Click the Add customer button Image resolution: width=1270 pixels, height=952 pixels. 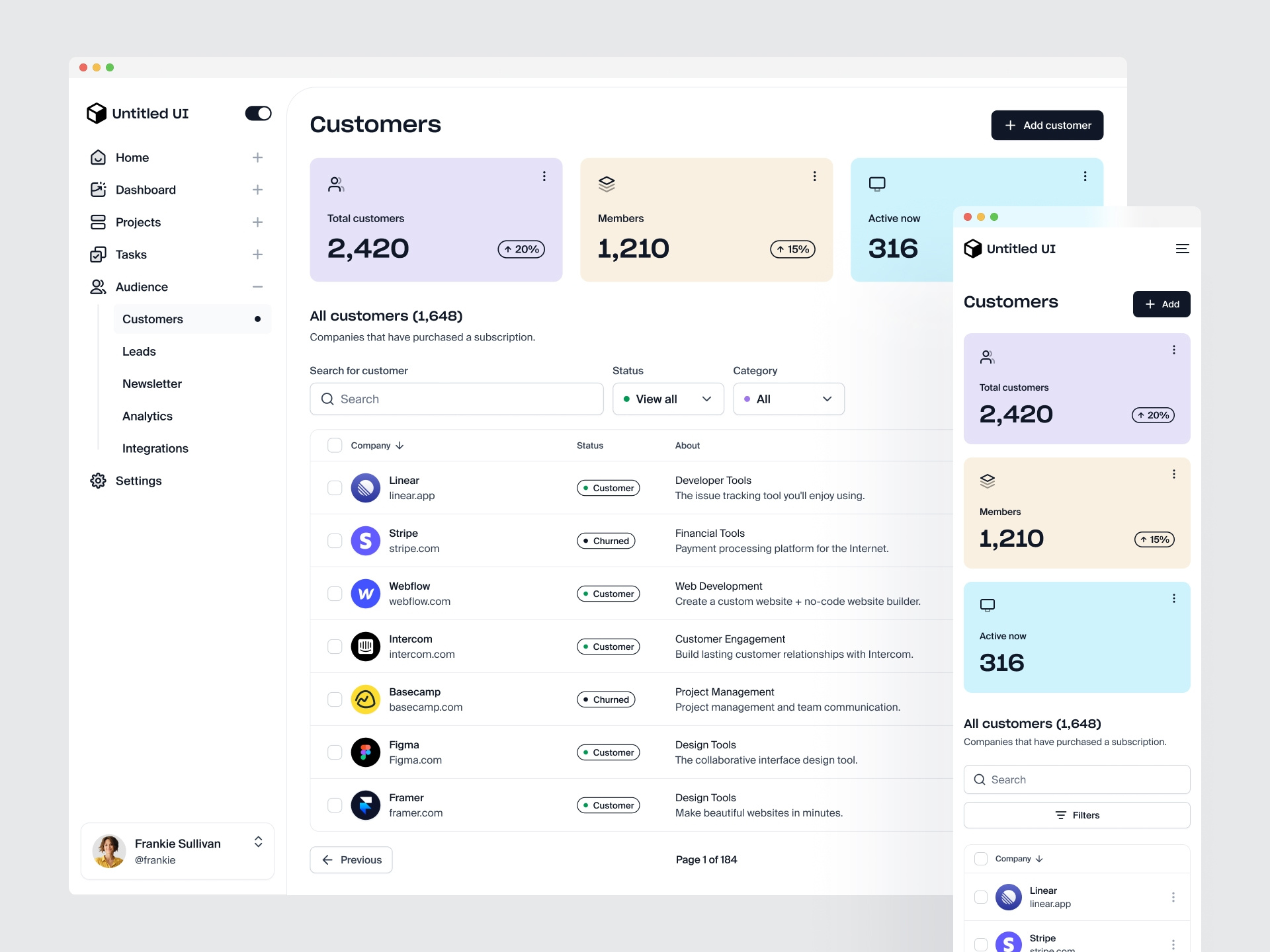pyautogui.click(x=1046, y=126)
